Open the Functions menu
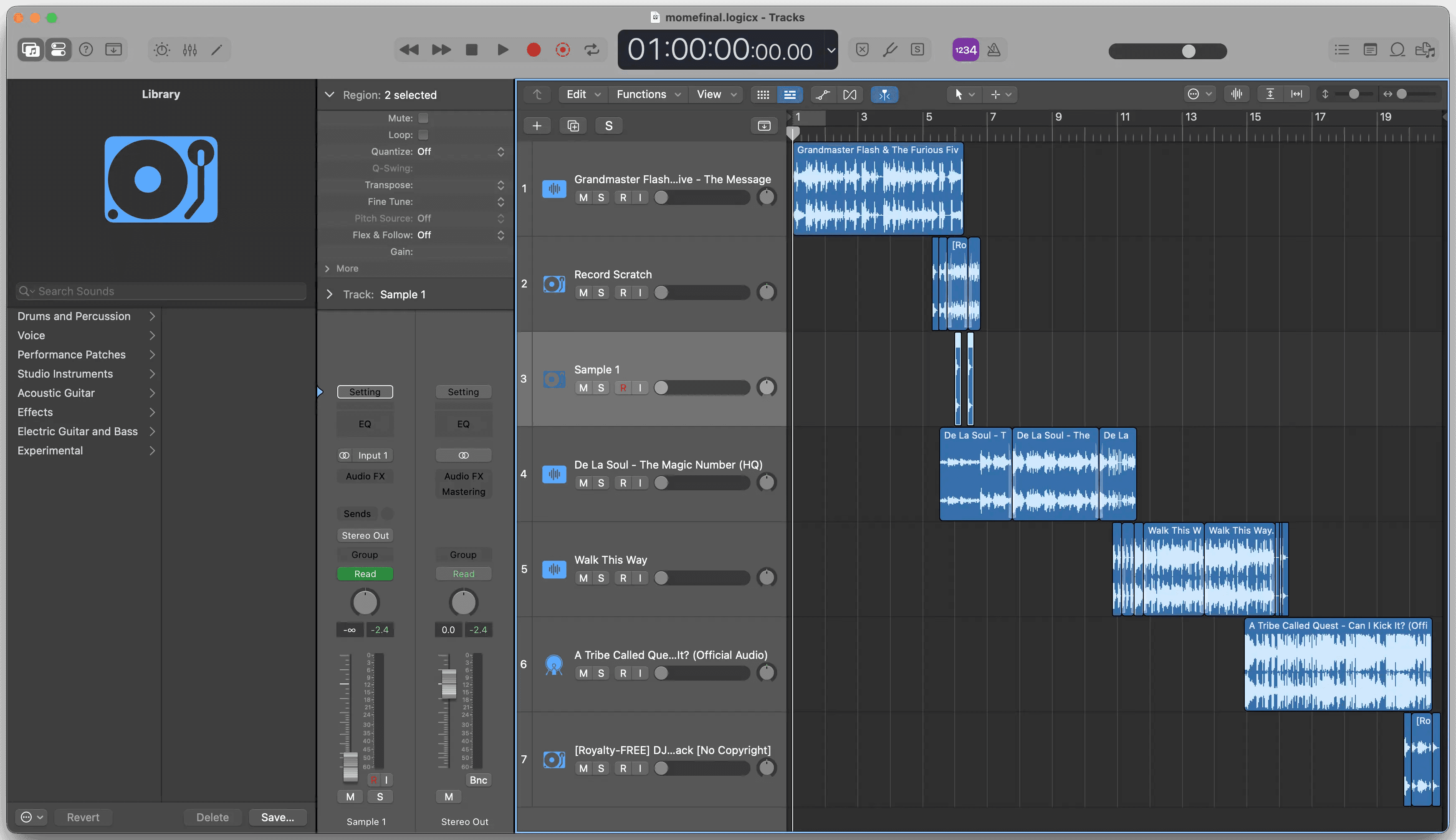This screenshot has width=1456, height=840. pyautogui.click(x=647, y=95)
